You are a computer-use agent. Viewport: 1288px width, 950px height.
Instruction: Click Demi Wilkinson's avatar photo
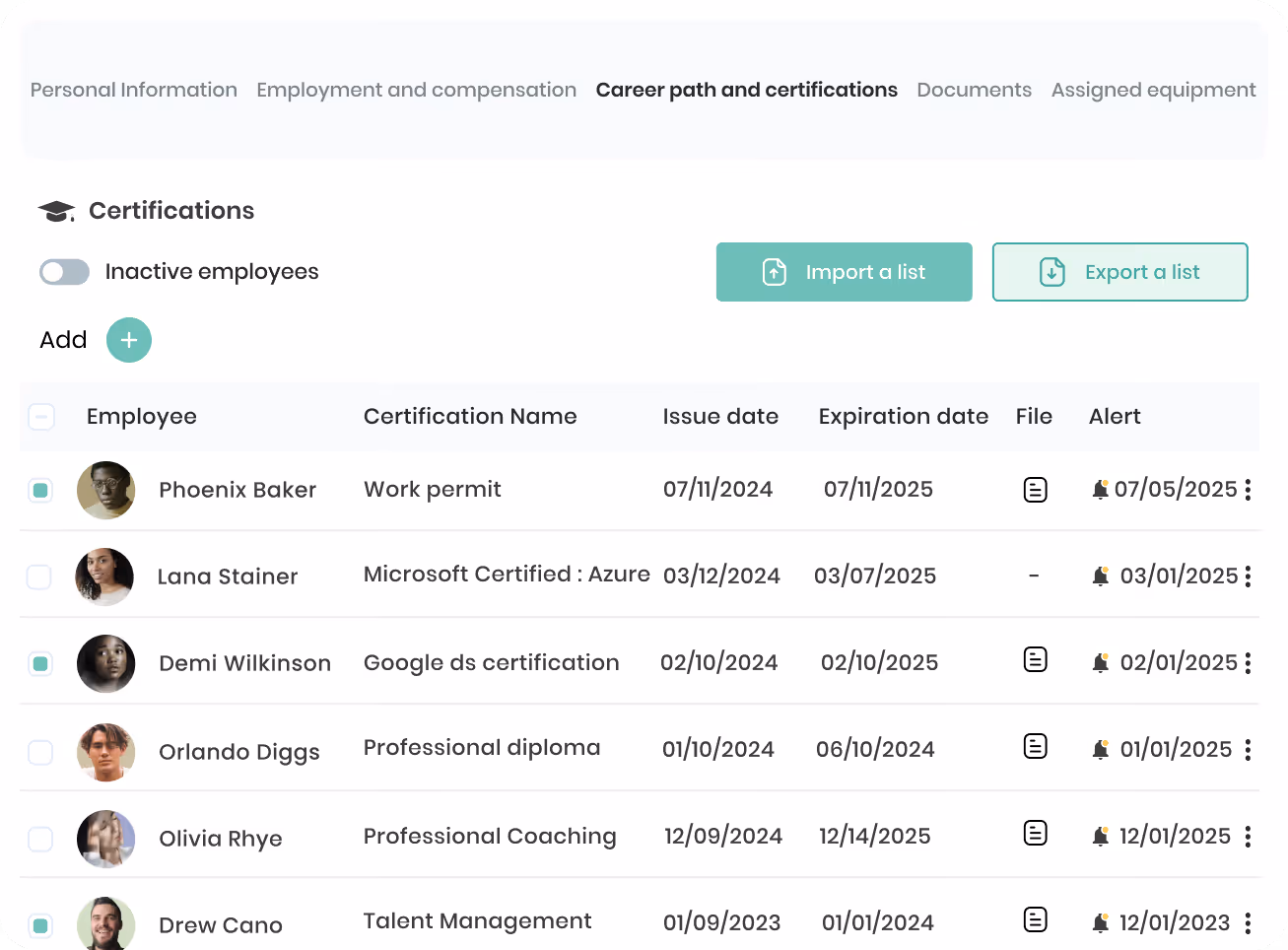click(105, 663)
